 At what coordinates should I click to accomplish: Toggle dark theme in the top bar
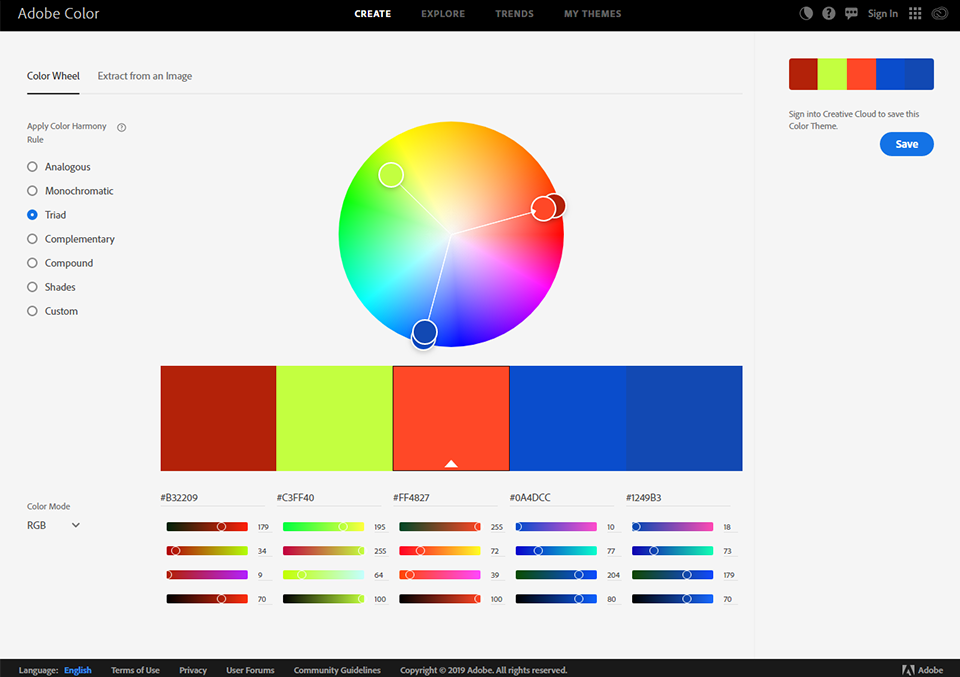[806, 13]
